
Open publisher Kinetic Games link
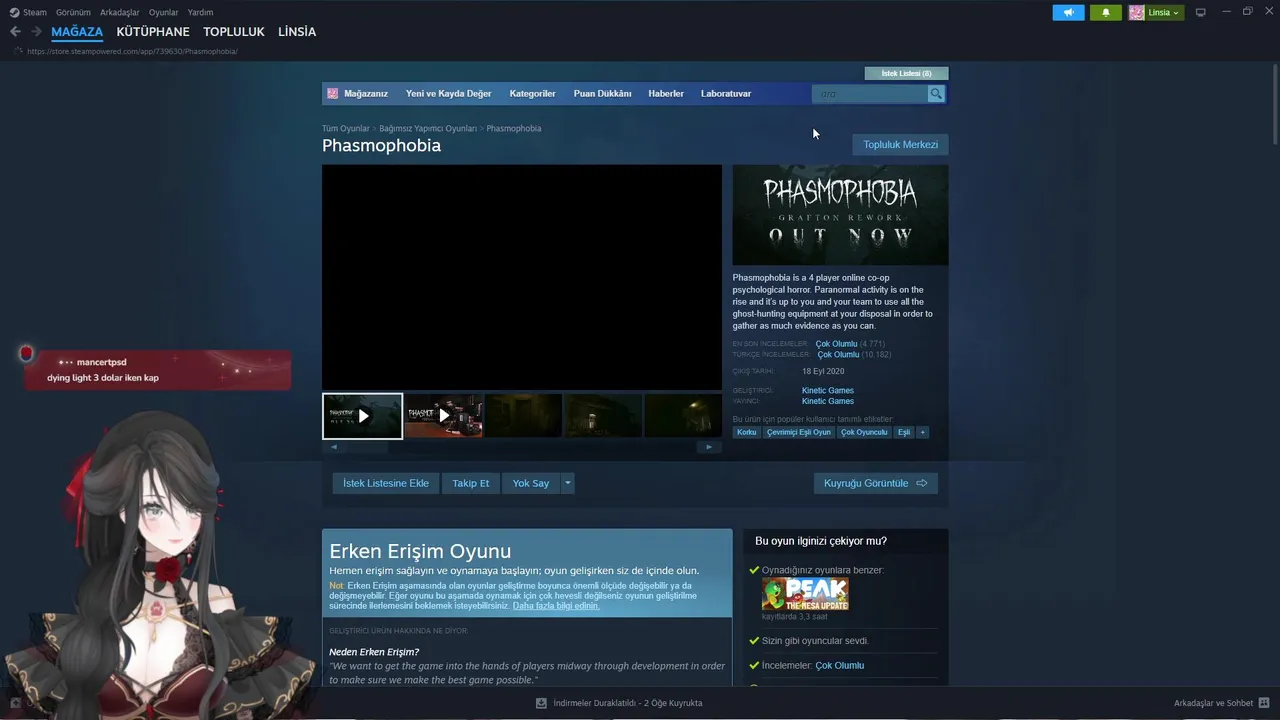(x=828, y=401)
